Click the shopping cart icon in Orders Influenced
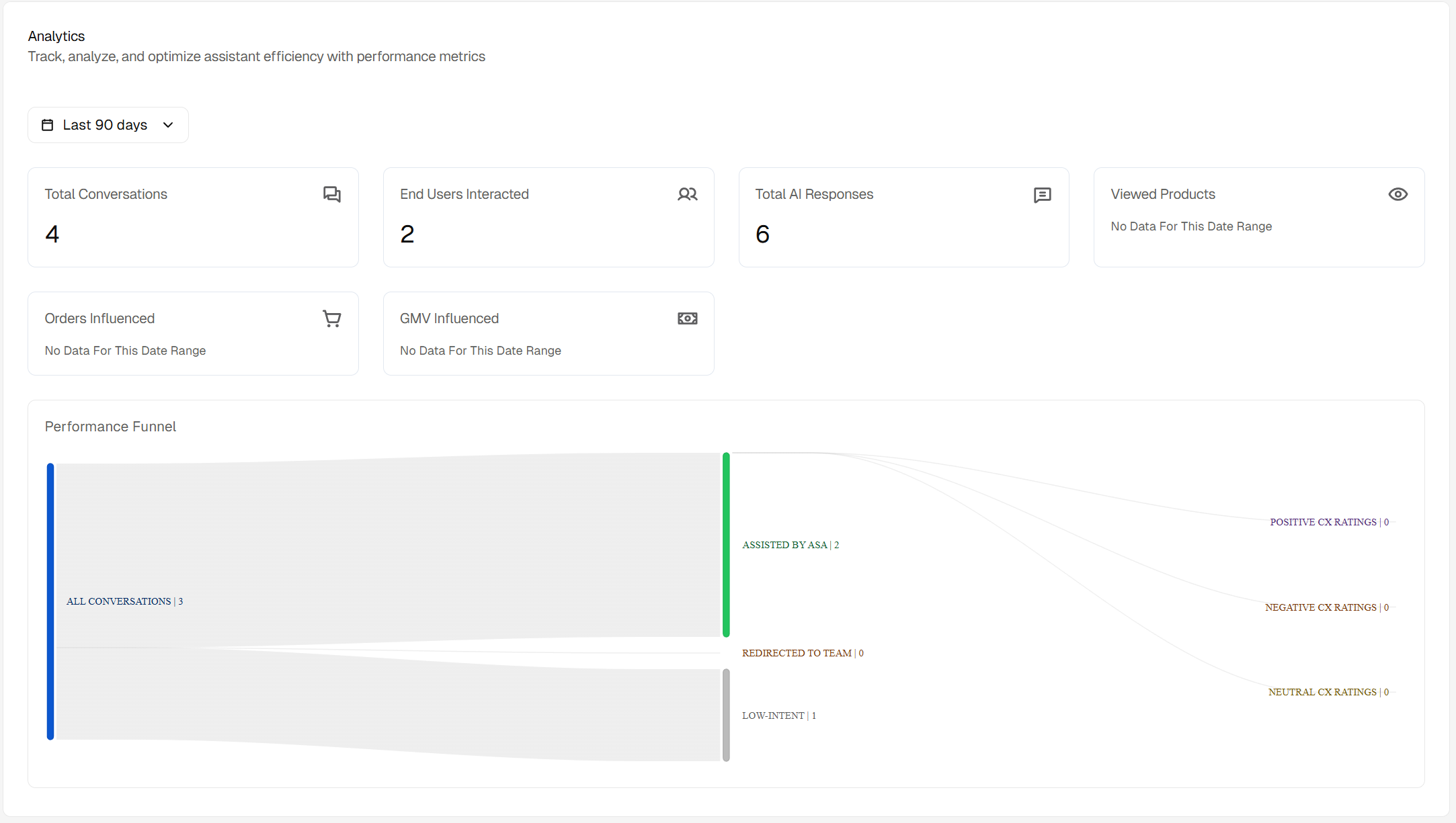The image size is (1456, 823). pyautogui.click(x=332, y=318)
